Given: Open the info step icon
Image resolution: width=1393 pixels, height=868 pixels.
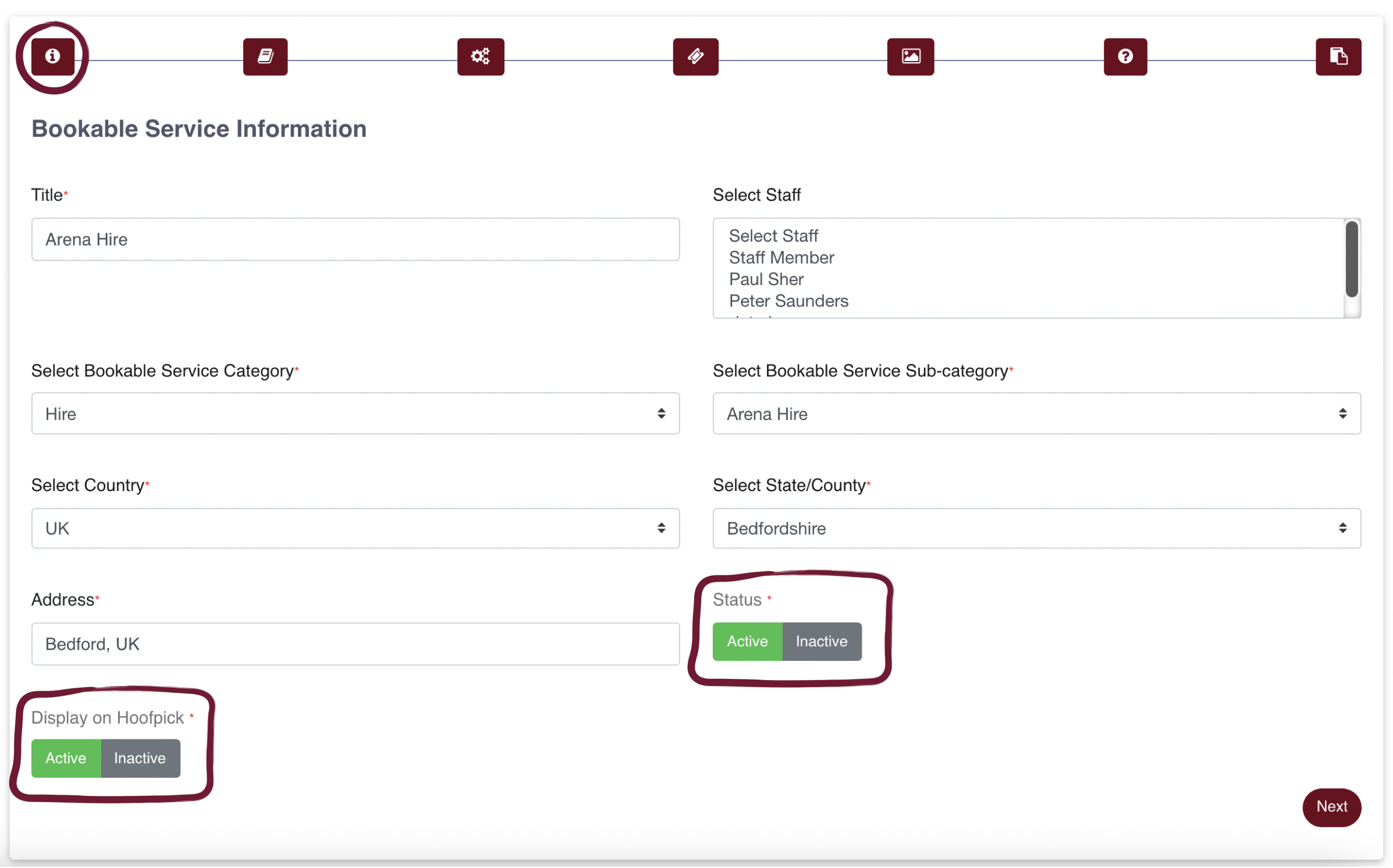Looking at the screenshot, I should coord(53,56).
